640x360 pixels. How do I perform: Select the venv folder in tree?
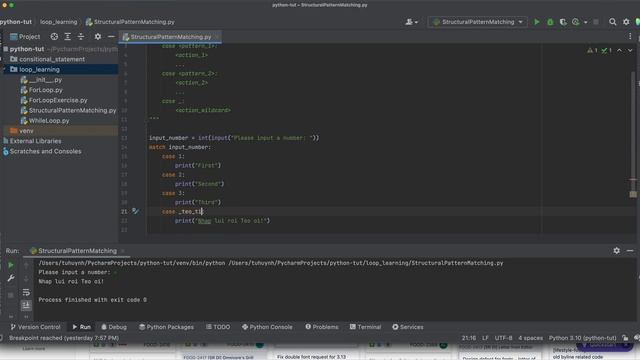tap(59, 131)
